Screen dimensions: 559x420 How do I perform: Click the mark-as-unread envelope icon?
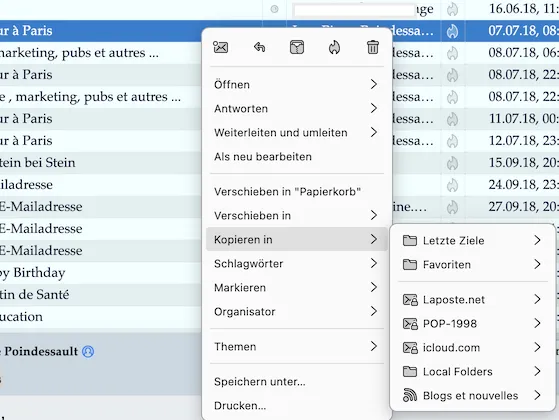pyautogui.click(x=220, y=47)
